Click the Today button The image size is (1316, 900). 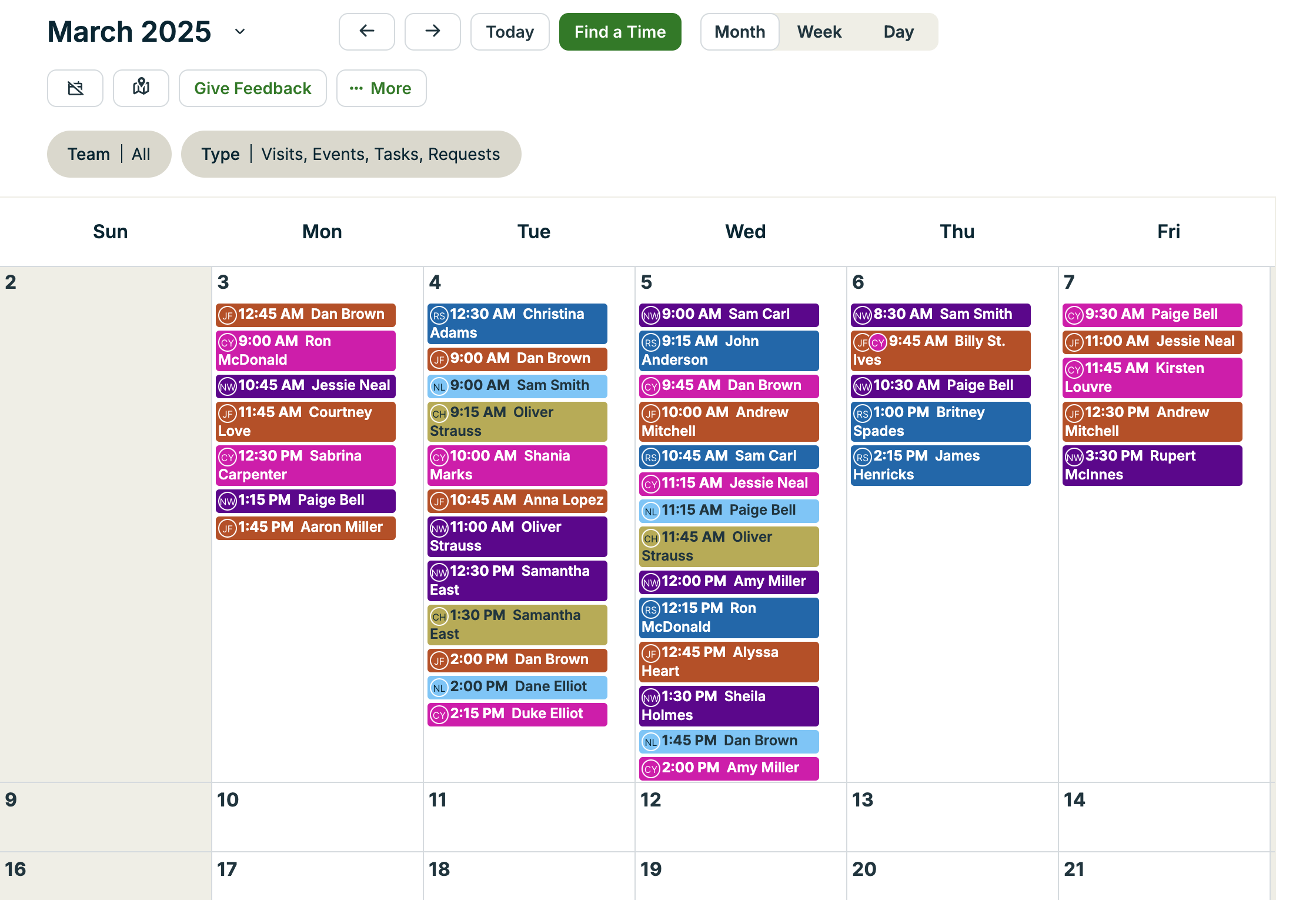[x=509, y=32]
